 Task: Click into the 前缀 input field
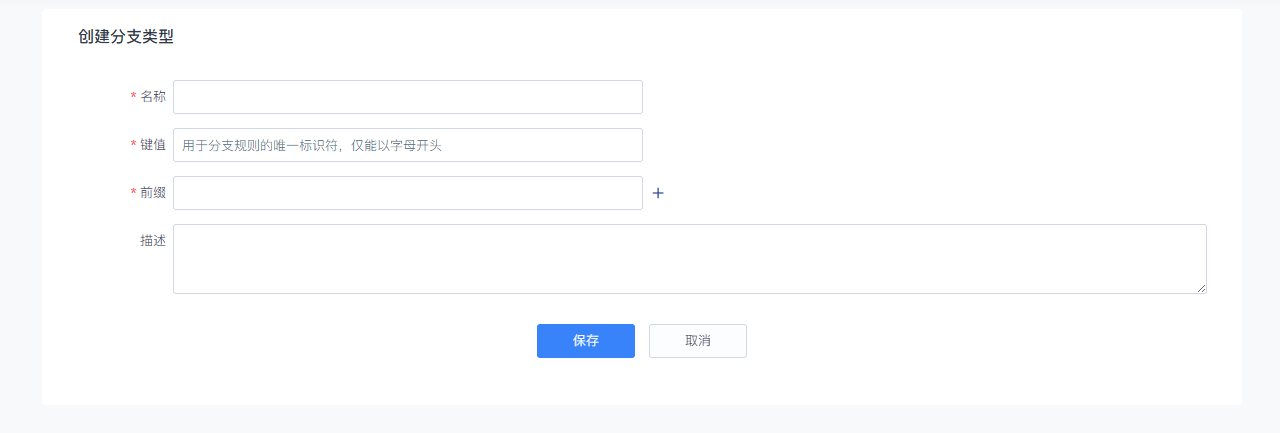[407, 193]
